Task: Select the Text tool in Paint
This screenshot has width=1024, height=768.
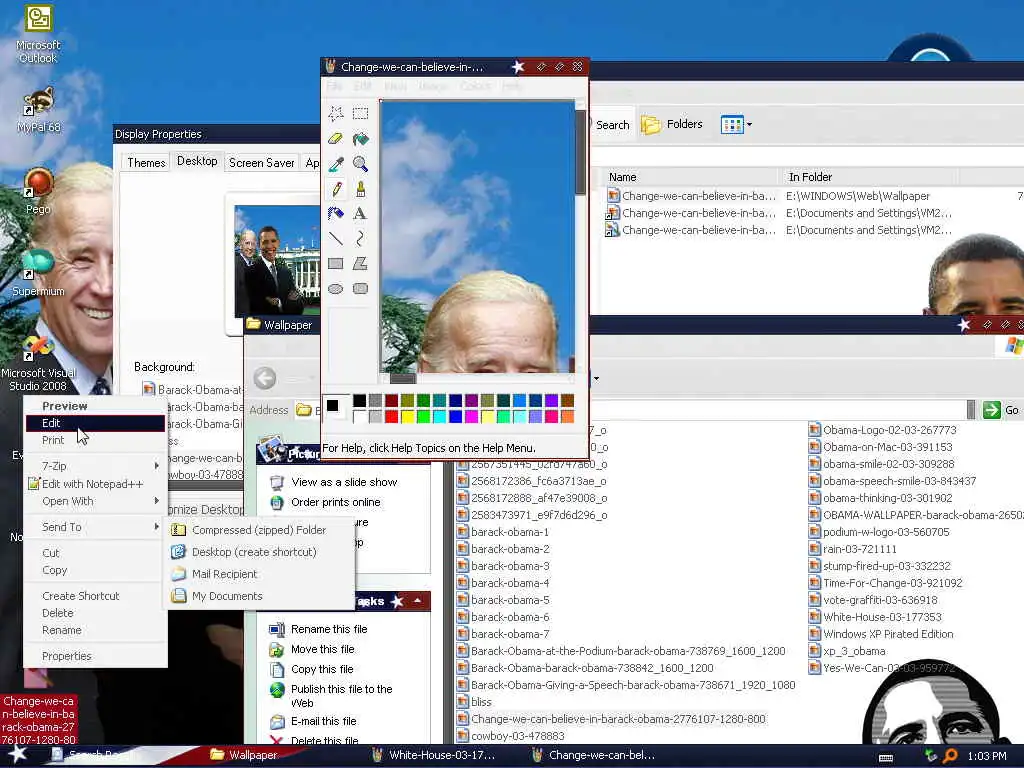Action: click(360, 214)
